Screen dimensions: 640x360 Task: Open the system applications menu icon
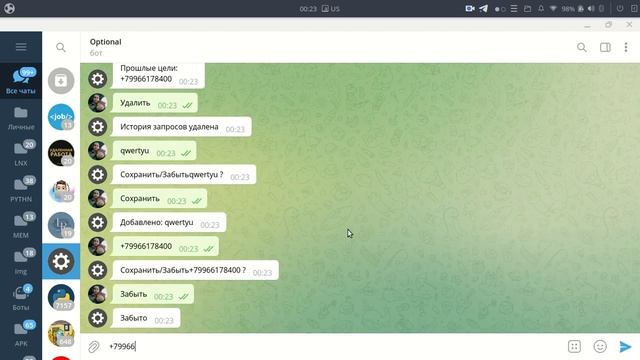pos(9,8)
